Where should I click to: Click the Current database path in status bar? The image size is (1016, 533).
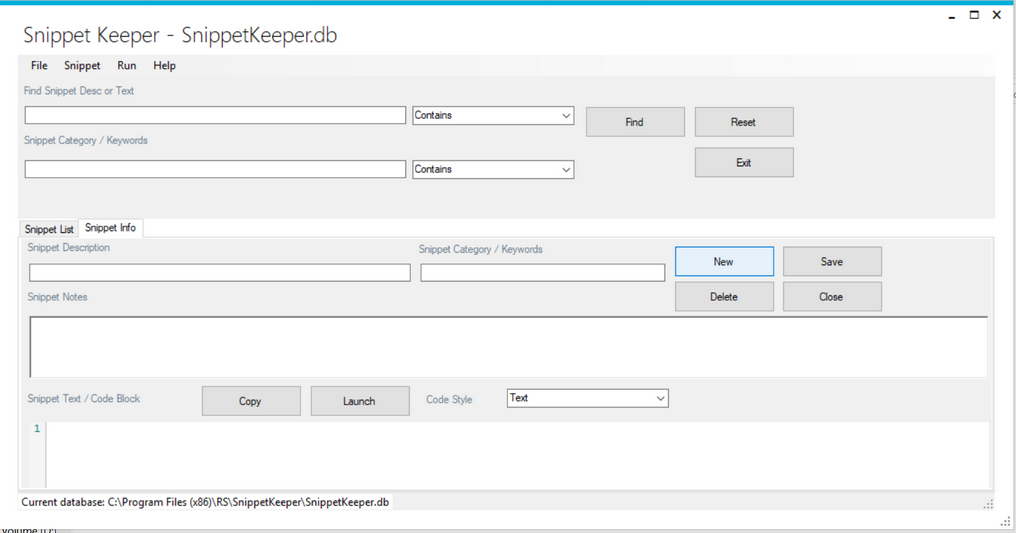pos(205,502)
